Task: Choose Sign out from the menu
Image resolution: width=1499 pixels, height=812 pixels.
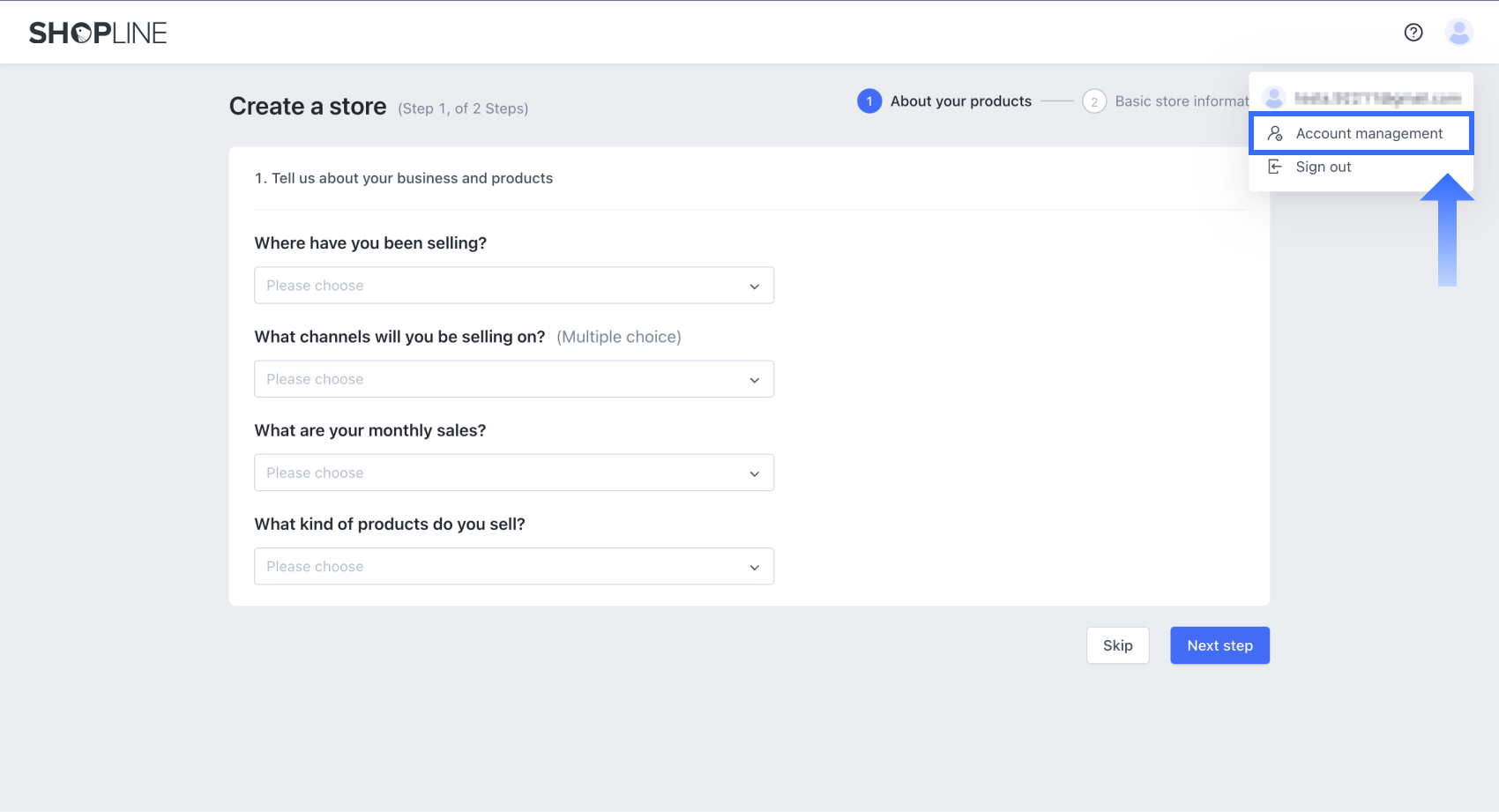Action: pos(1323,167)
